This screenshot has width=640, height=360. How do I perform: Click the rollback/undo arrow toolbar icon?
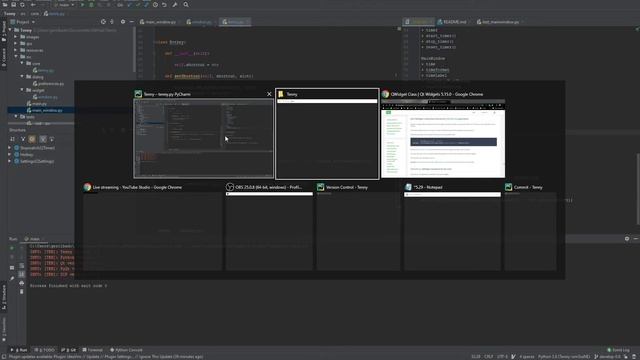click(164, 4)
